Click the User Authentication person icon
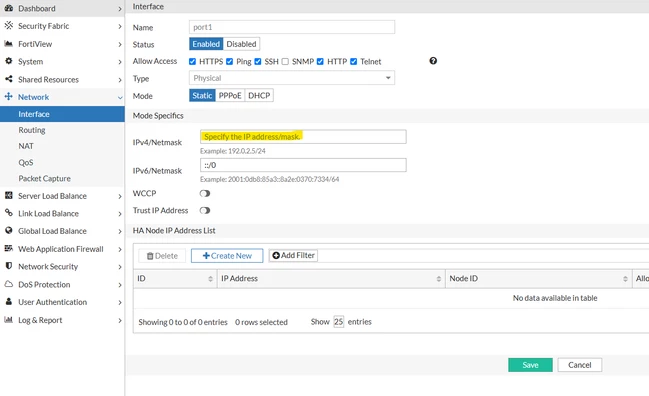The height and width of the screenshot is (396, 649). click(x=8, y=302)
